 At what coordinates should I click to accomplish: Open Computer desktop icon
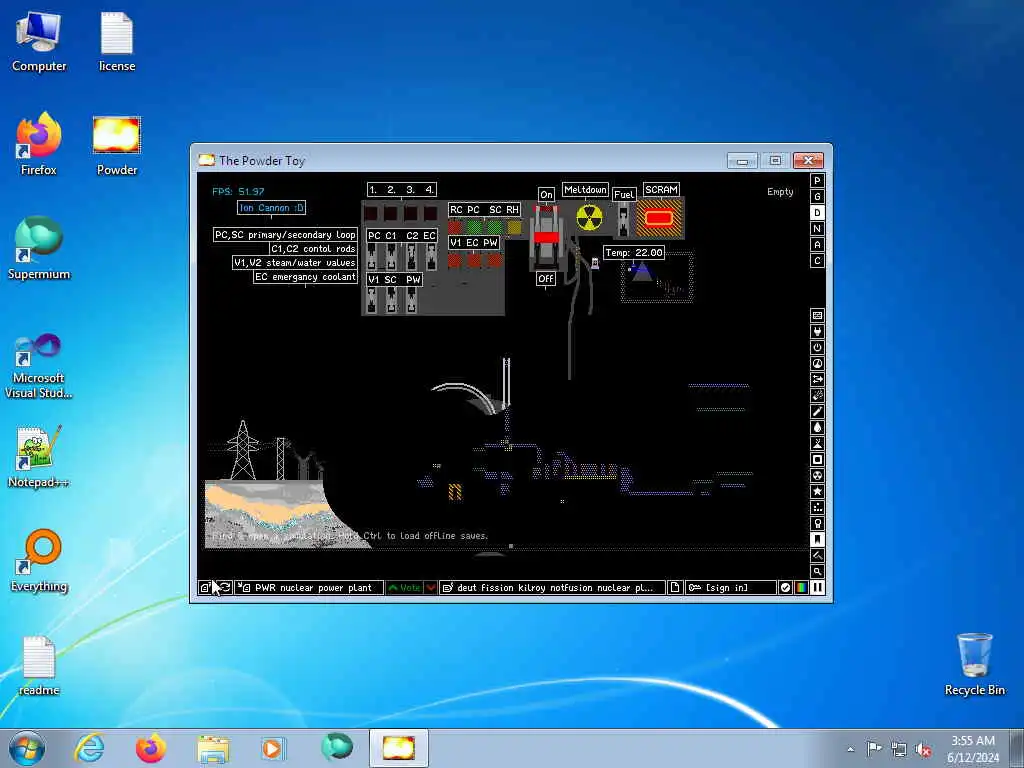39,41
